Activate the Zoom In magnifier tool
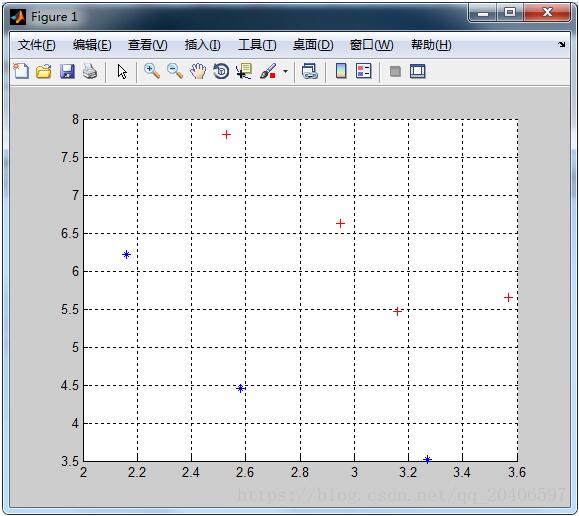This screenshot has height=516, width=579. tap(152, 71)
